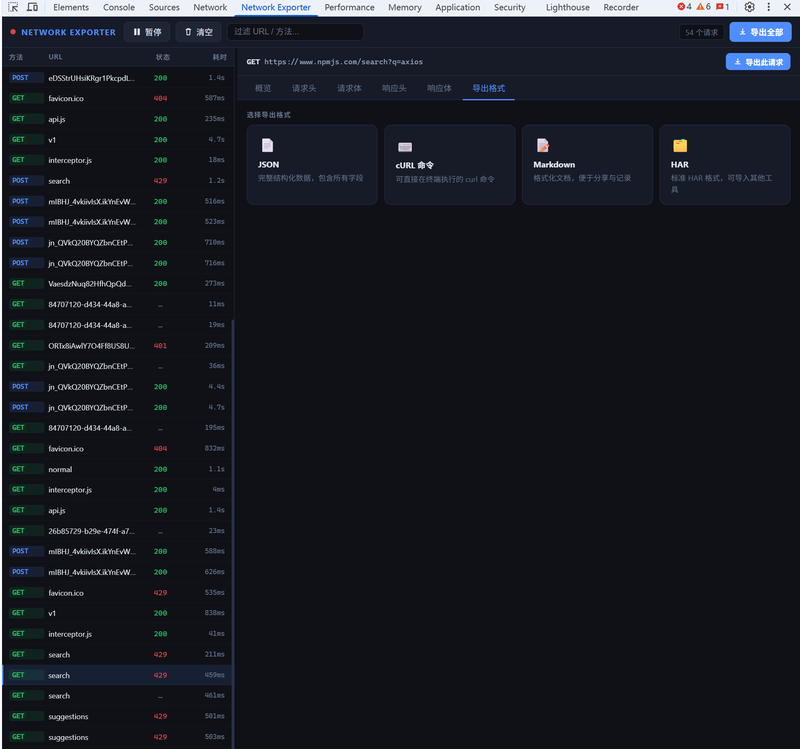The height and width of the screenshot is (749, 800).
Task: Choose the JSON export format card
Action: [312, 164]
